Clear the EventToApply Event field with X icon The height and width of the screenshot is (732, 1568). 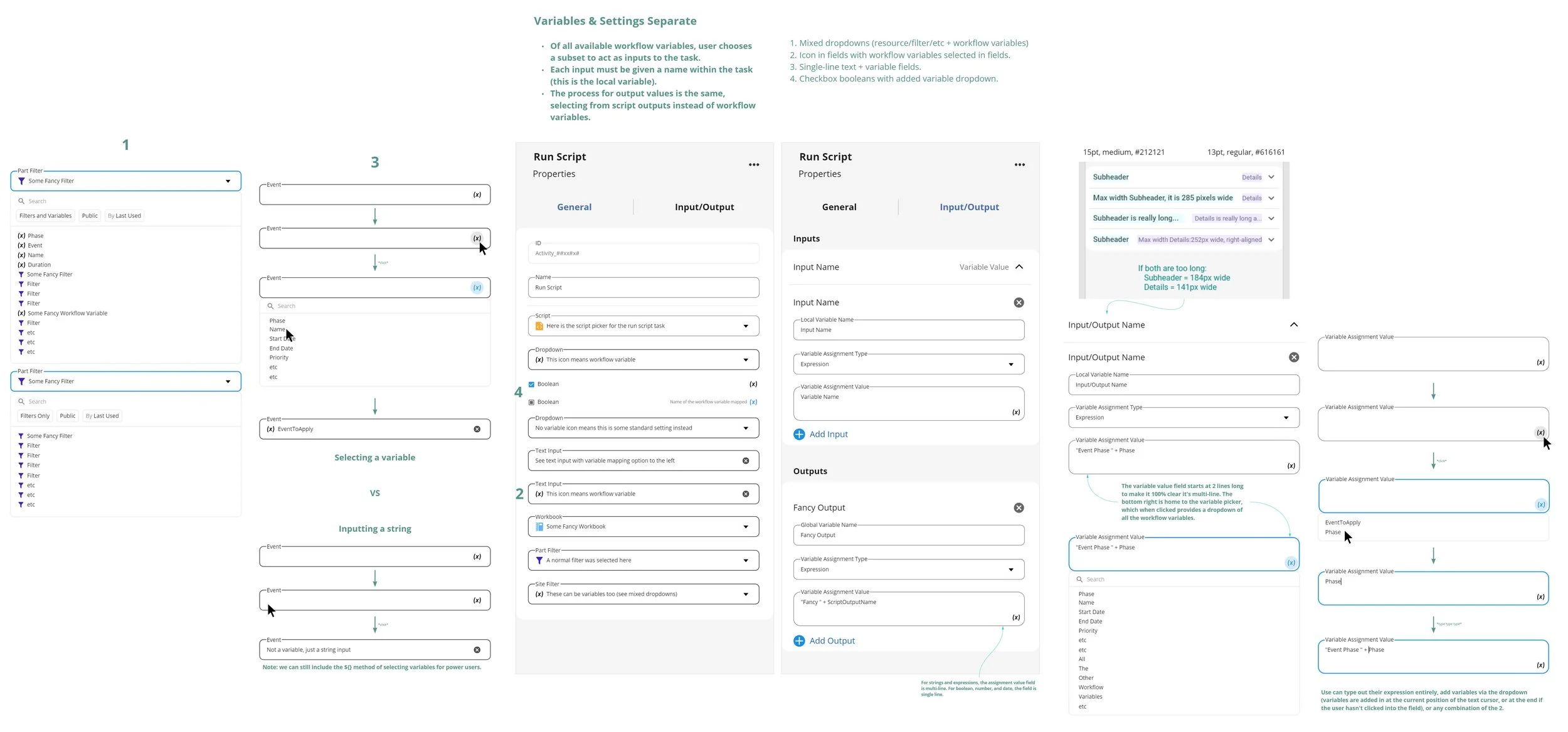(x=477, y=429)
